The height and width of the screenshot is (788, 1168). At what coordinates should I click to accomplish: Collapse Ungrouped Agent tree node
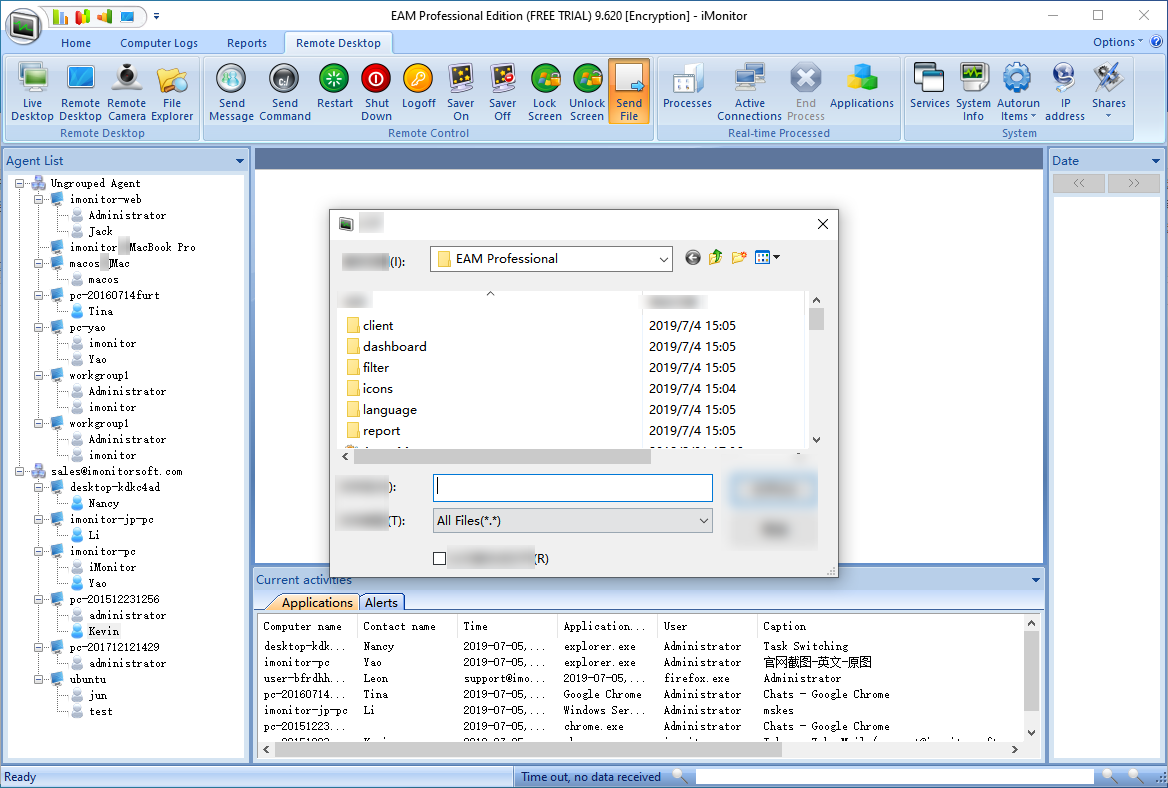coord(20,183)
